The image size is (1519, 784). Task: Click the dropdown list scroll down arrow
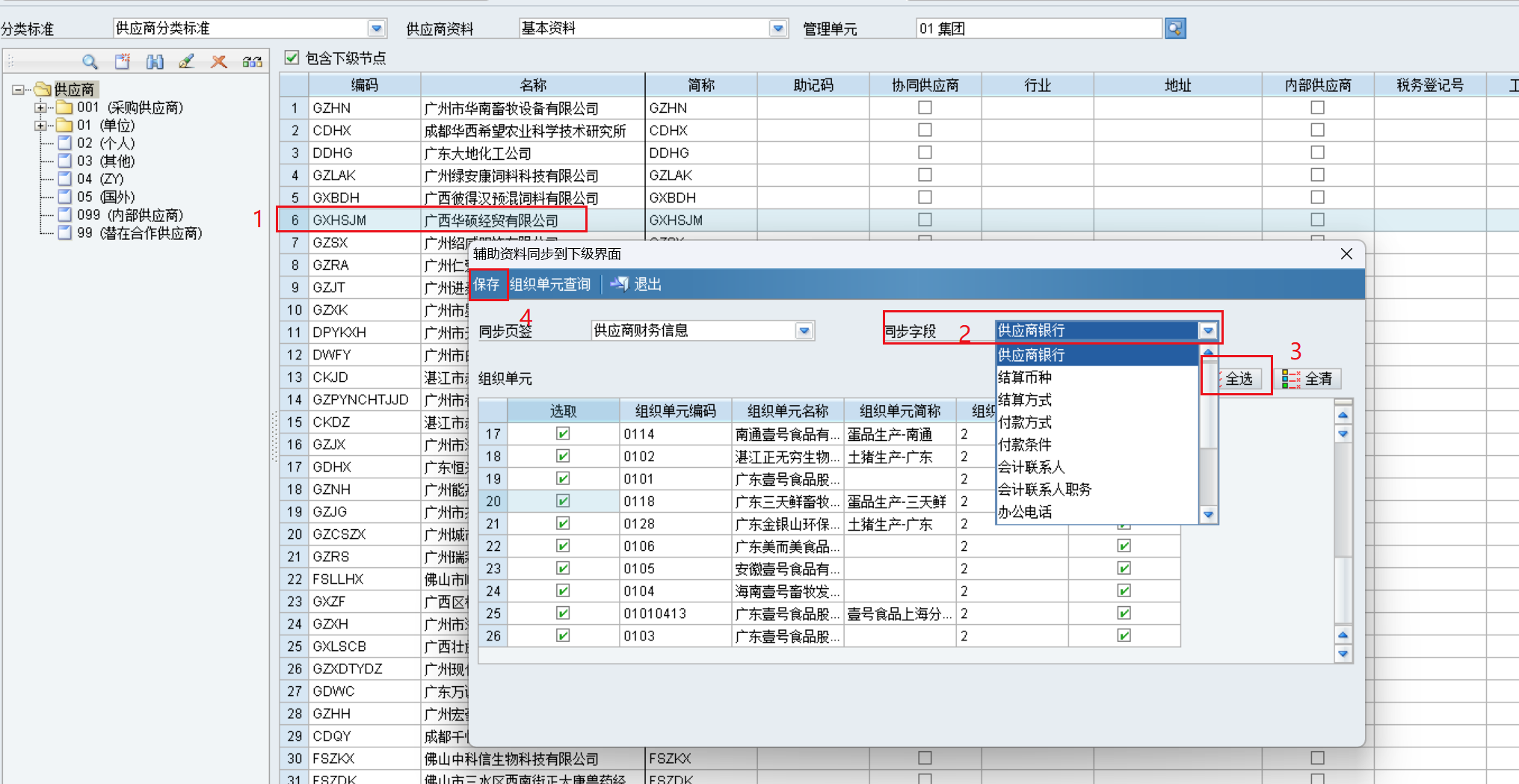point(1208,514)
